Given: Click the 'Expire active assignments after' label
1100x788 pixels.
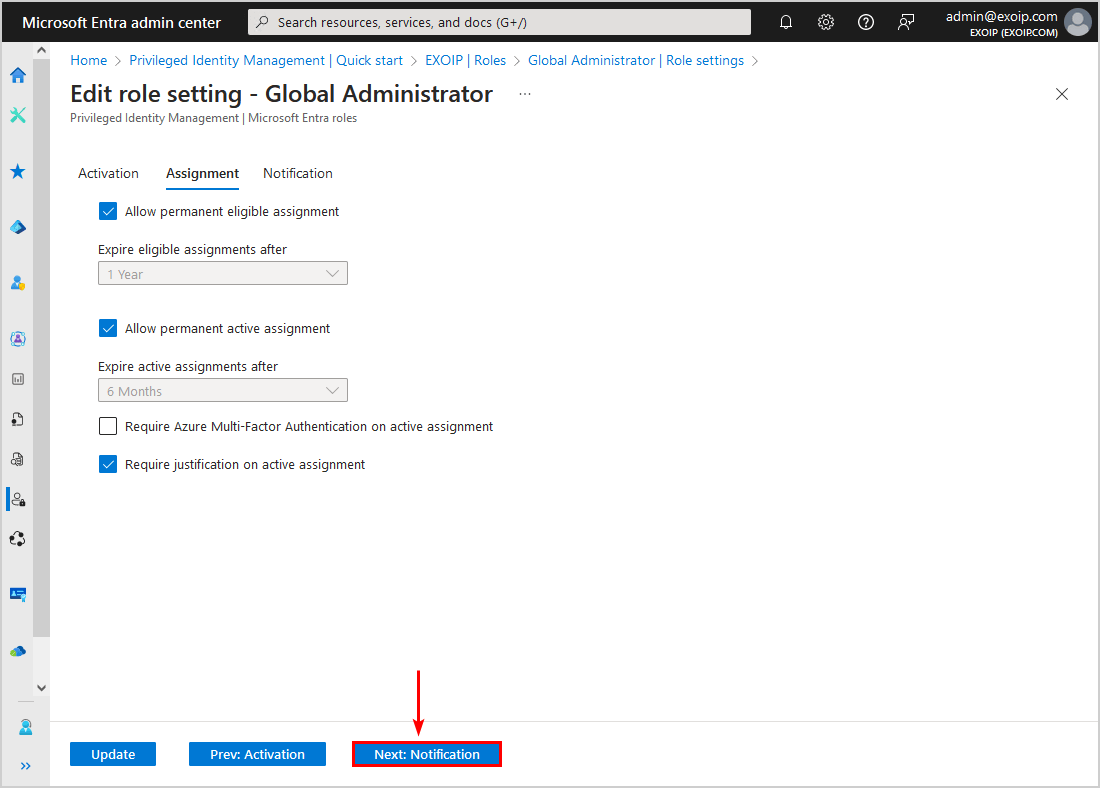Looking at the screenshot, I should (x=188, y=366).
